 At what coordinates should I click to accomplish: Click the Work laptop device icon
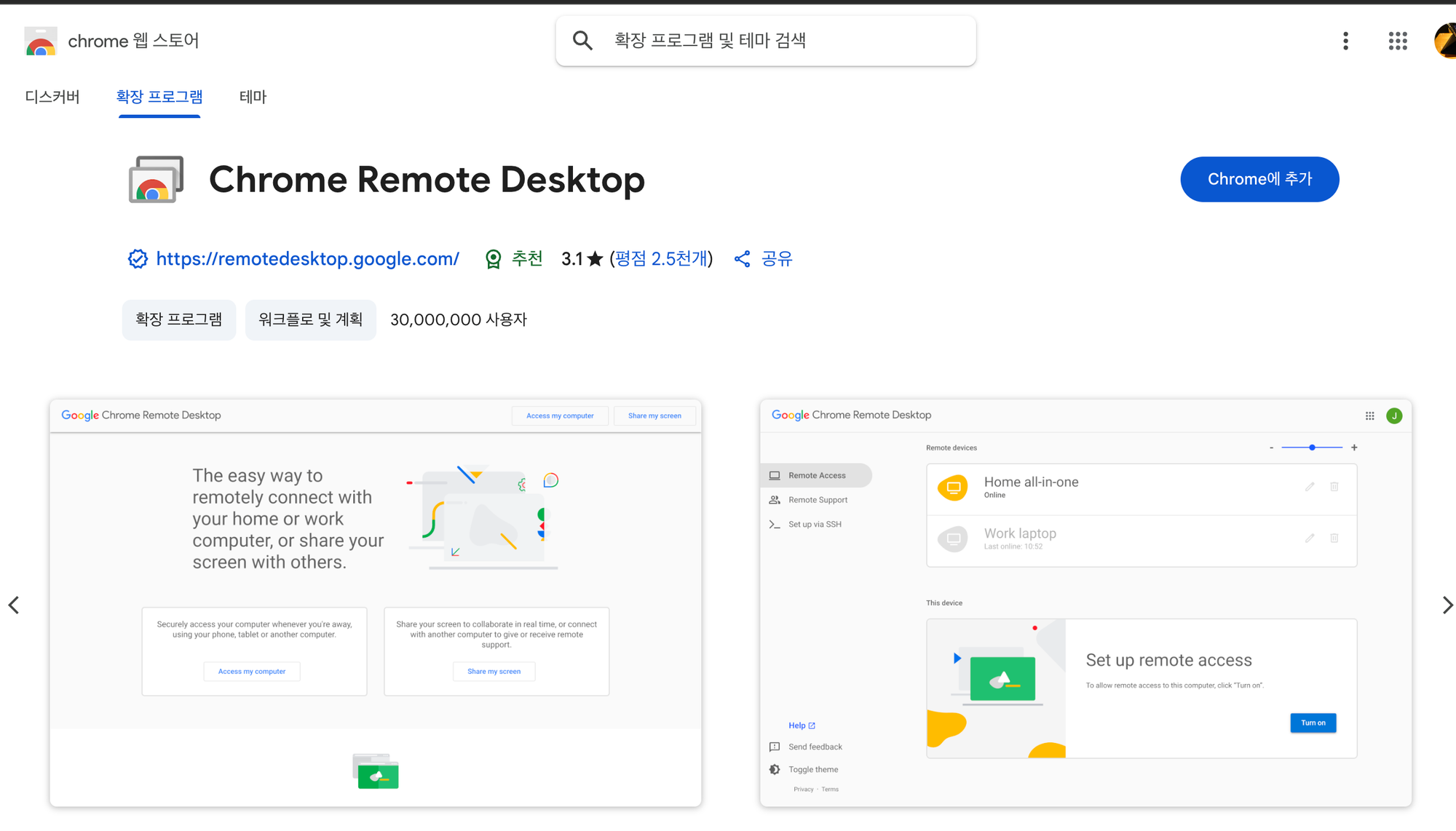tap(953, 539)
